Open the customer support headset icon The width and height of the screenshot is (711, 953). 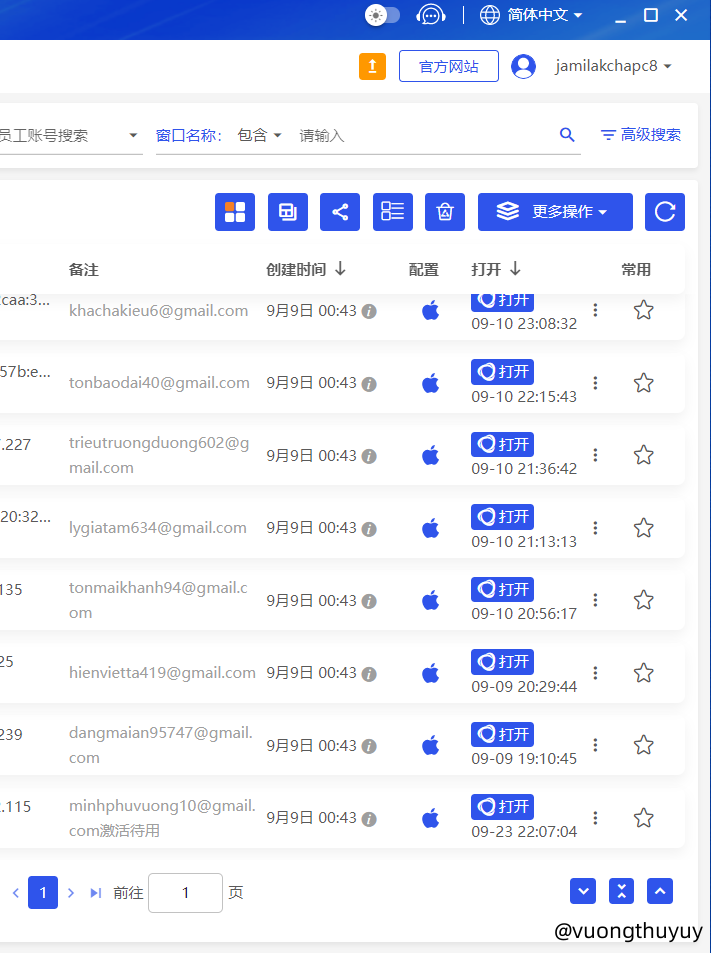coord(431,15)
